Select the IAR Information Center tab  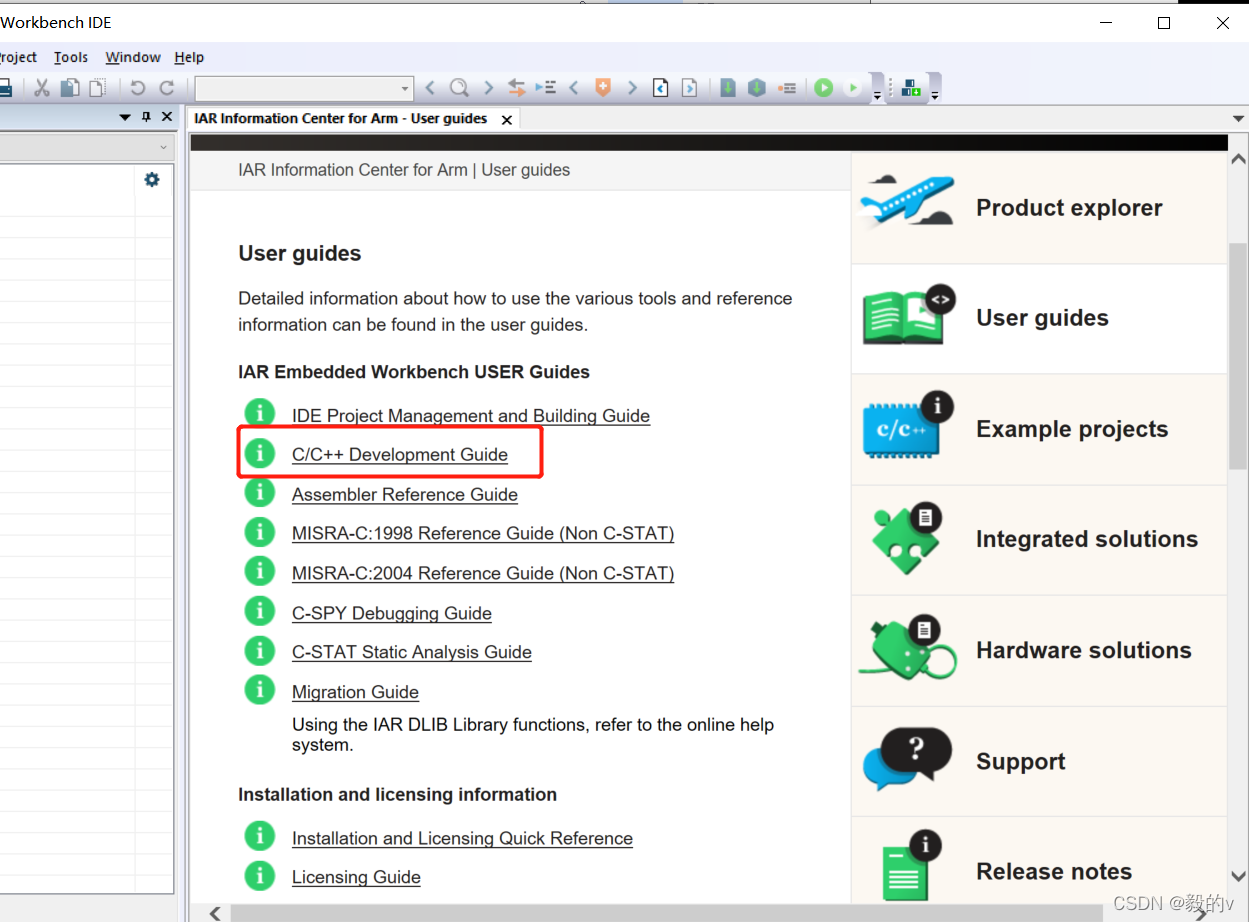click(x=341, y=118)
